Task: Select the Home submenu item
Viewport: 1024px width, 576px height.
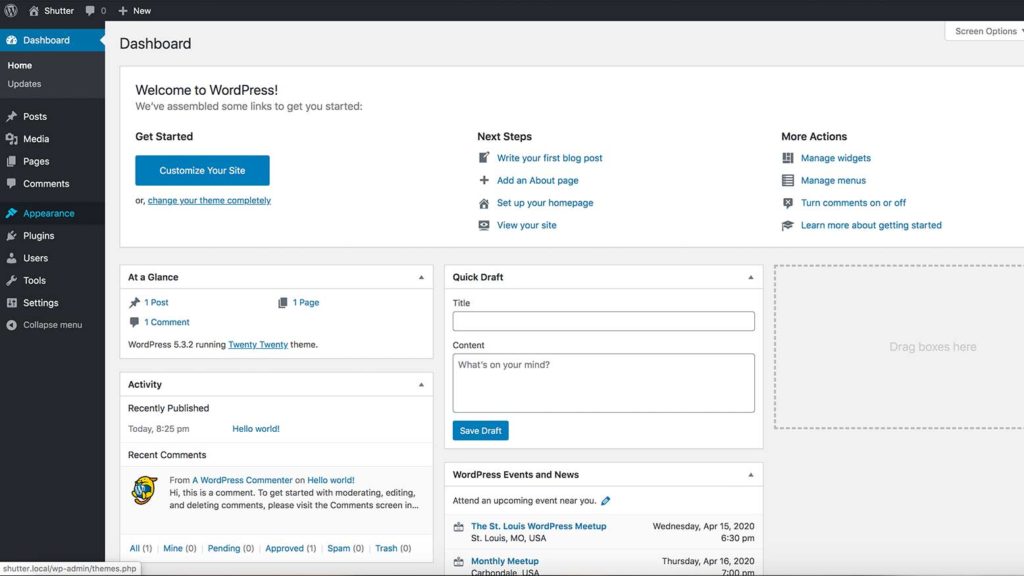Action: pyautogui.click(x=20, y=65)
